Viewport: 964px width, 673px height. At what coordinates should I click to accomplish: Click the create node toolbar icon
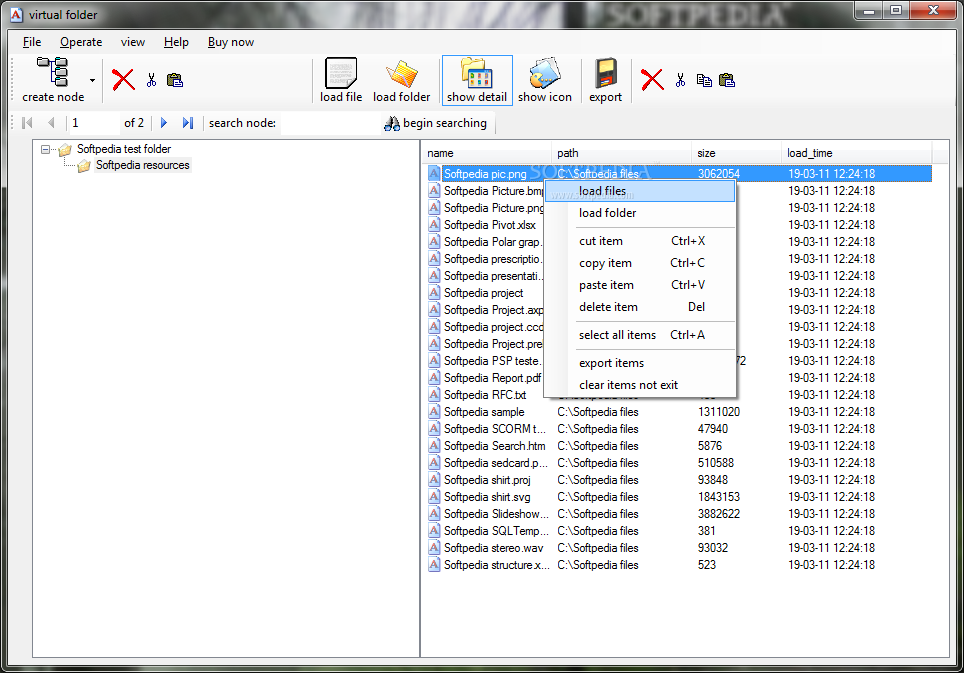pos(53,73)
